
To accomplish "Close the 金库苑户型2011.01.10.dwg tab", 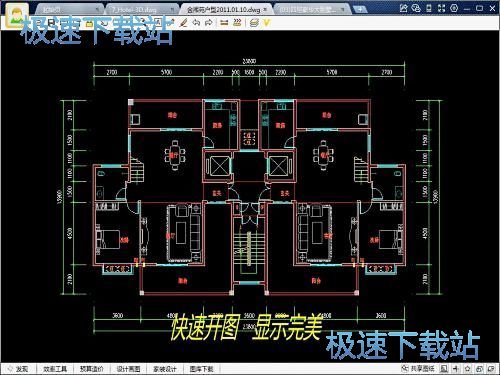I will (x=265, y=10).
